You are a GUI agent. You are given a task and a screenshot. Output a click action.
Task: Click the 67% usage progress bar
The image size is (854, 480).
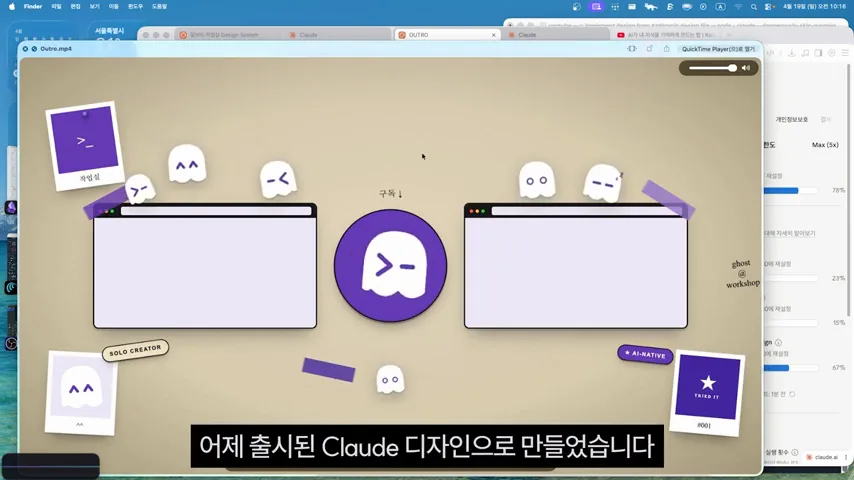(790, 368)
